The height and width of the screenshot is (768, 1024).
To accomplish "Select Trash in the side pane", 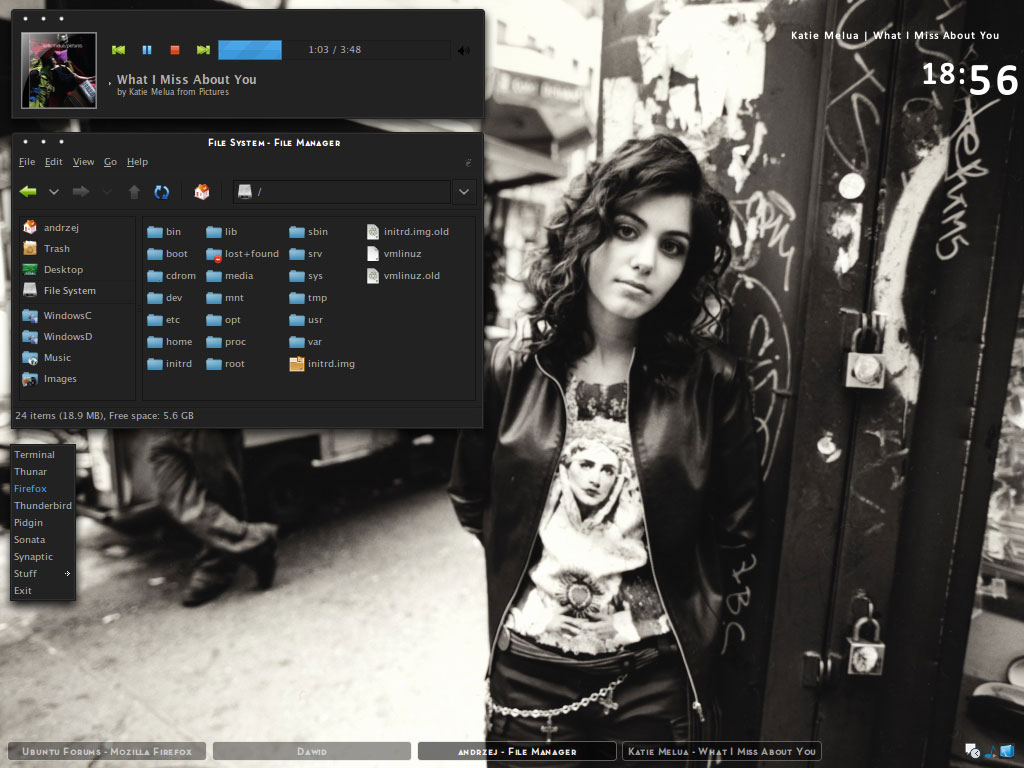I will coord(56,249).
